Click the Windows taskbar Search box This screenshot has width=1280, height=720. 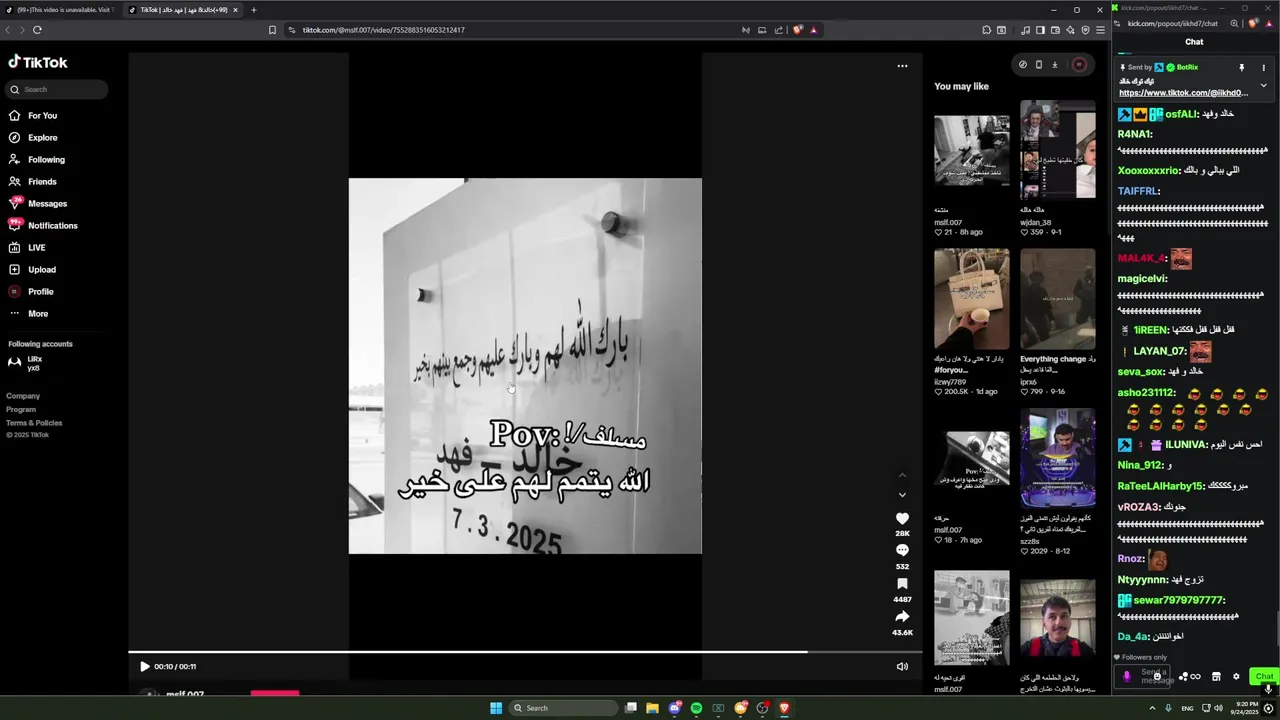(x=562, y=708)
